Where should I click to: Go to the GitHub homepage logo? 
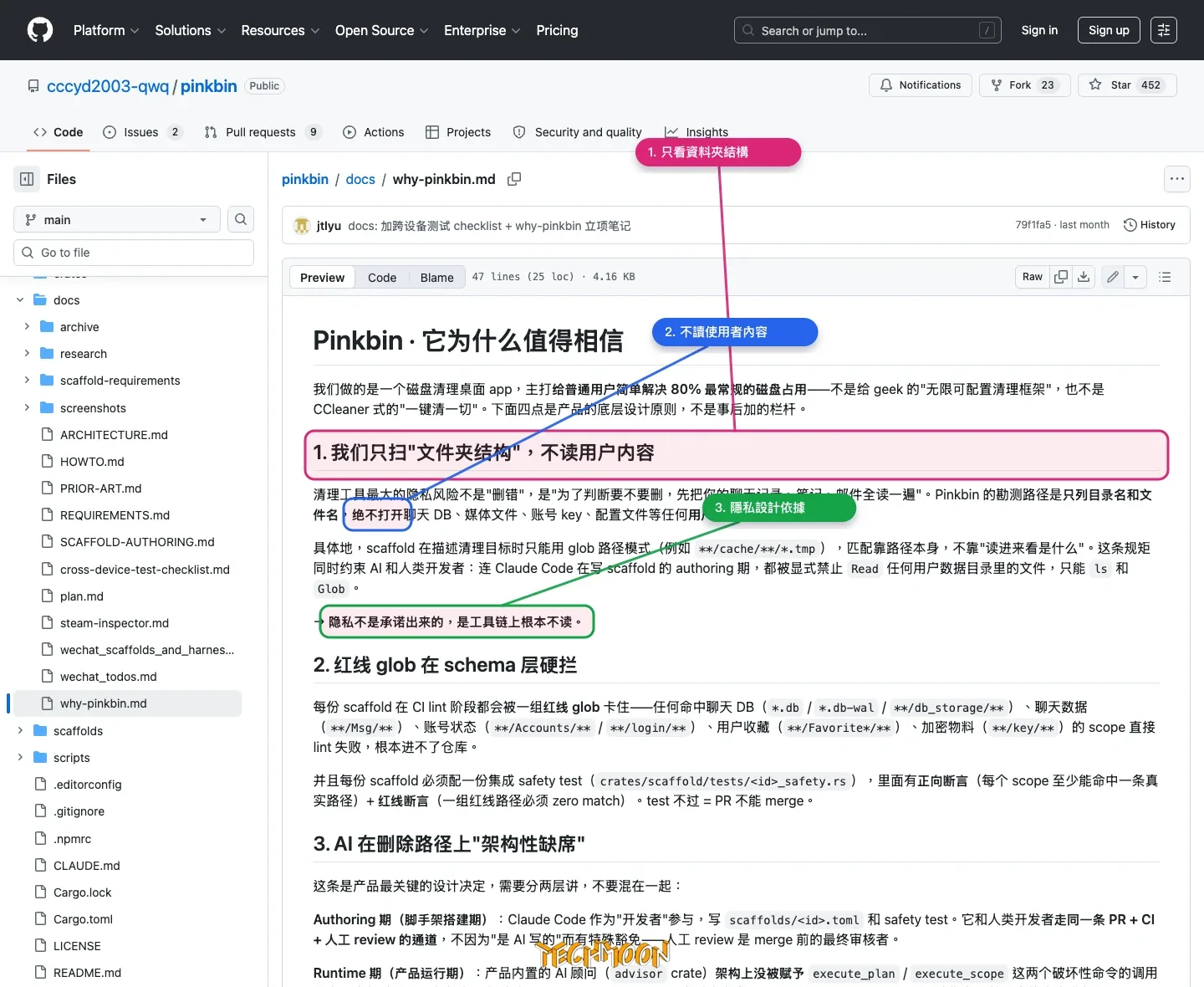(x=40, y=30)
